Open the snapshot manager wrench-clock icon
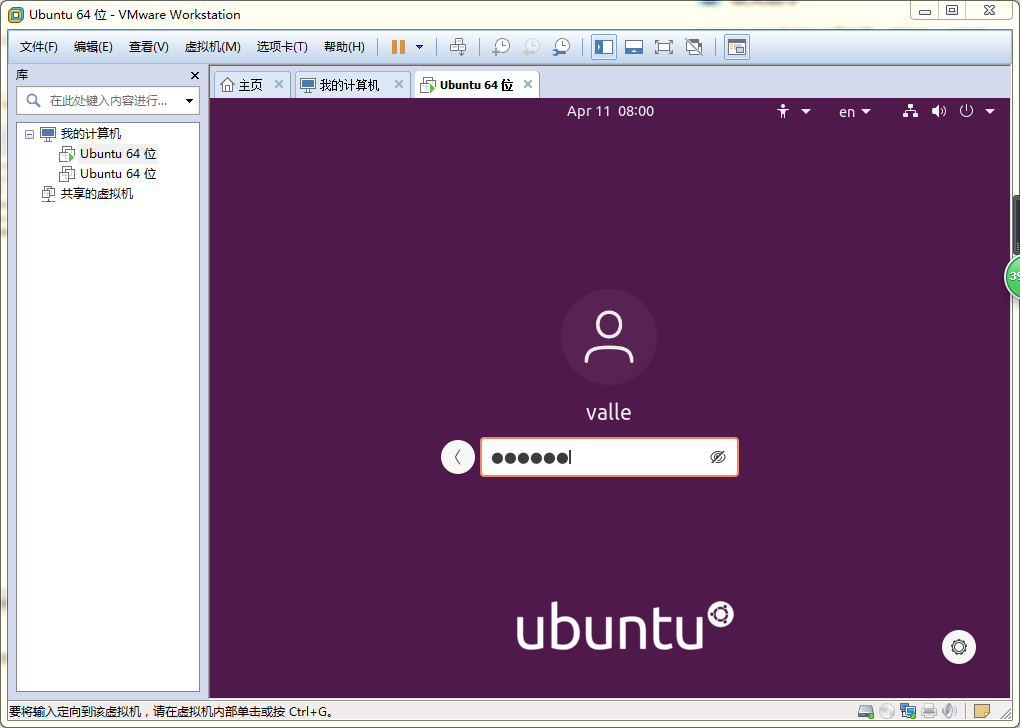 click(561, 47)
